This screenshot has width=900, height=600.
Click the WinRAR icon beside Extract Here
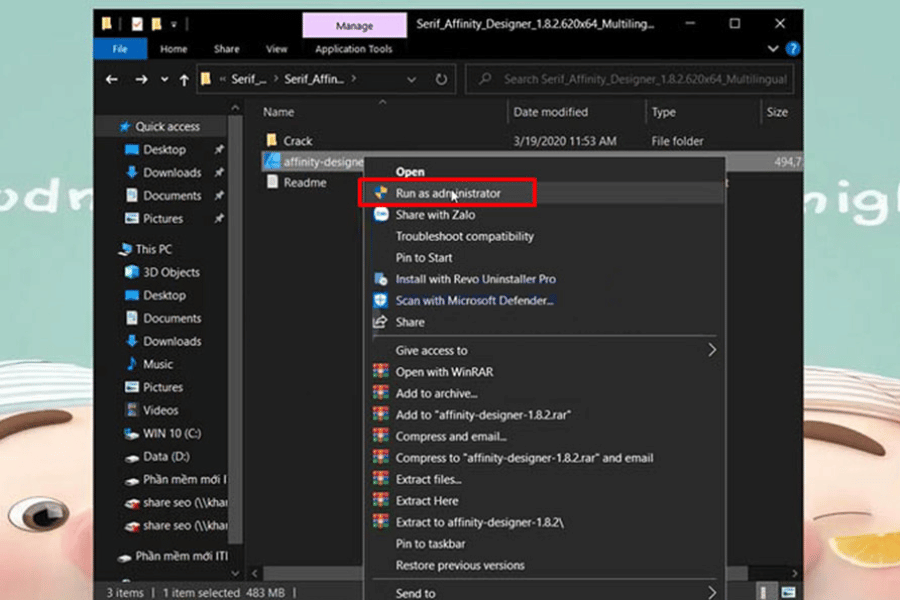click(x=380, y=500)
